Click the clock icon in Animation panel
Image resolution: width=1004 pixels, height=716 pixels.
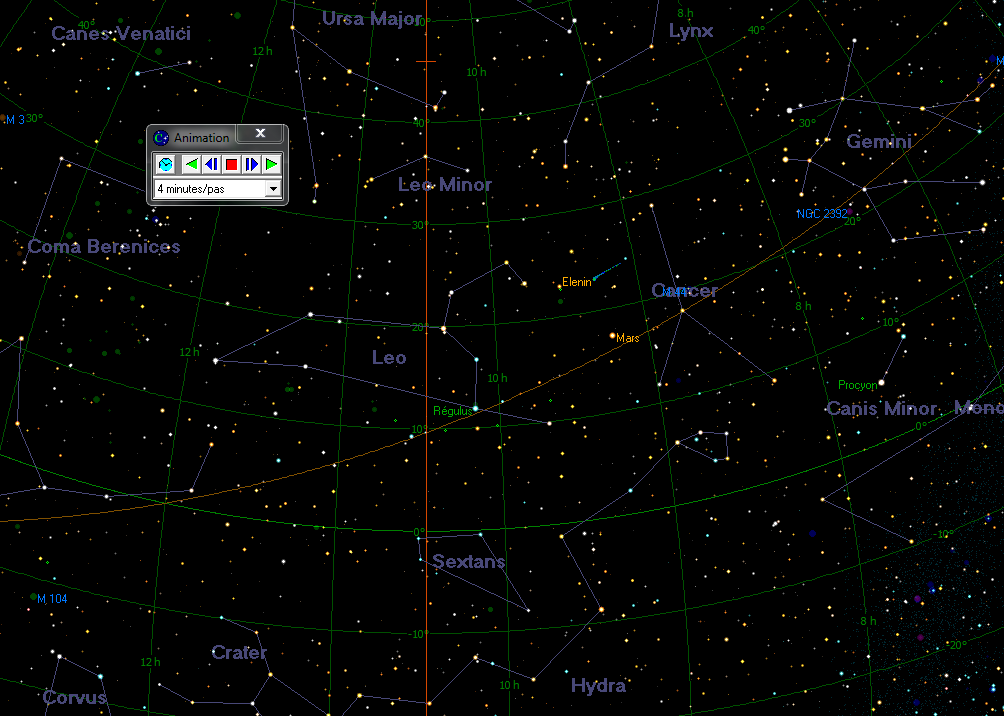[x=166, y=164]
